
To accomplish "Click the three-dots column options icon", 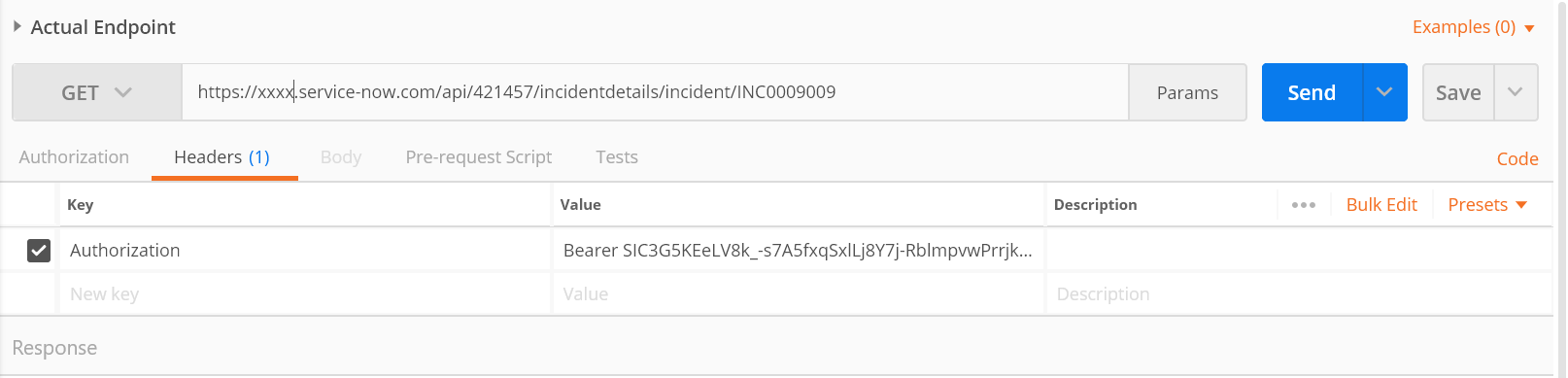I will point(1304,205).
